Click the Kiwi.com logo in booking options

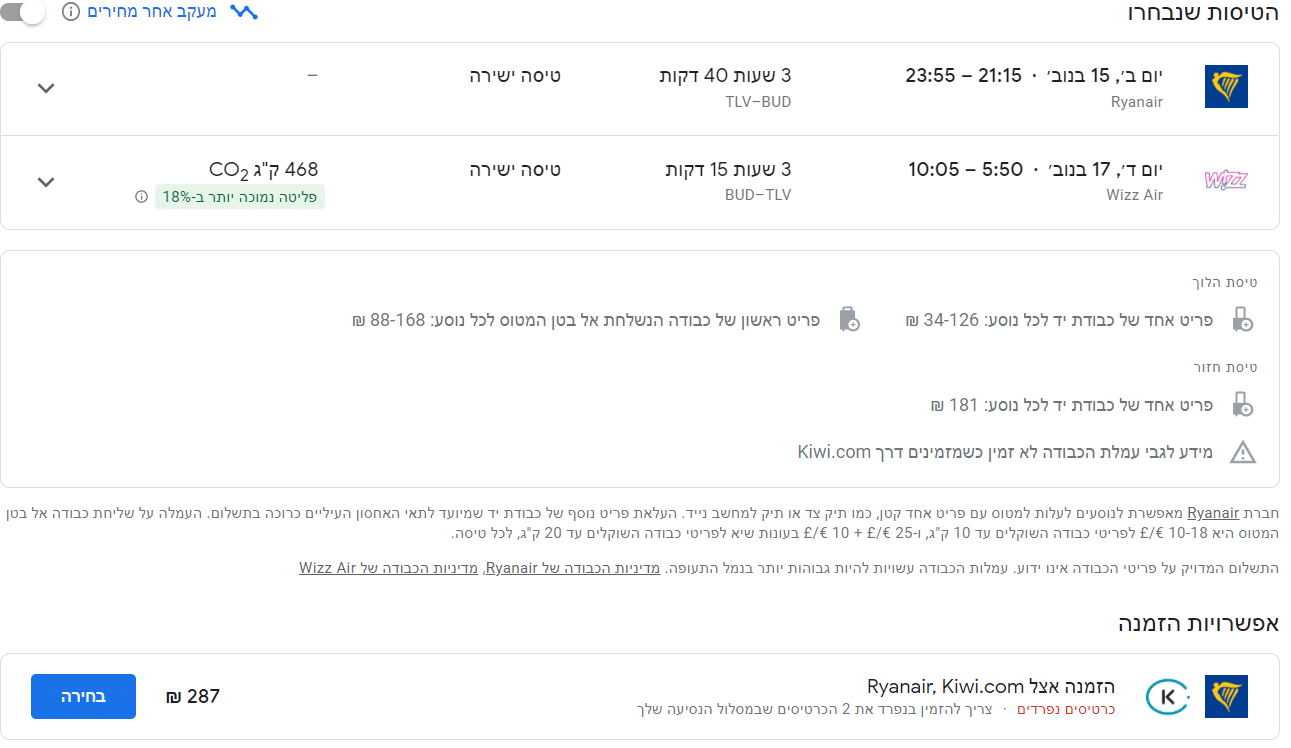[x=1167, y=697]
